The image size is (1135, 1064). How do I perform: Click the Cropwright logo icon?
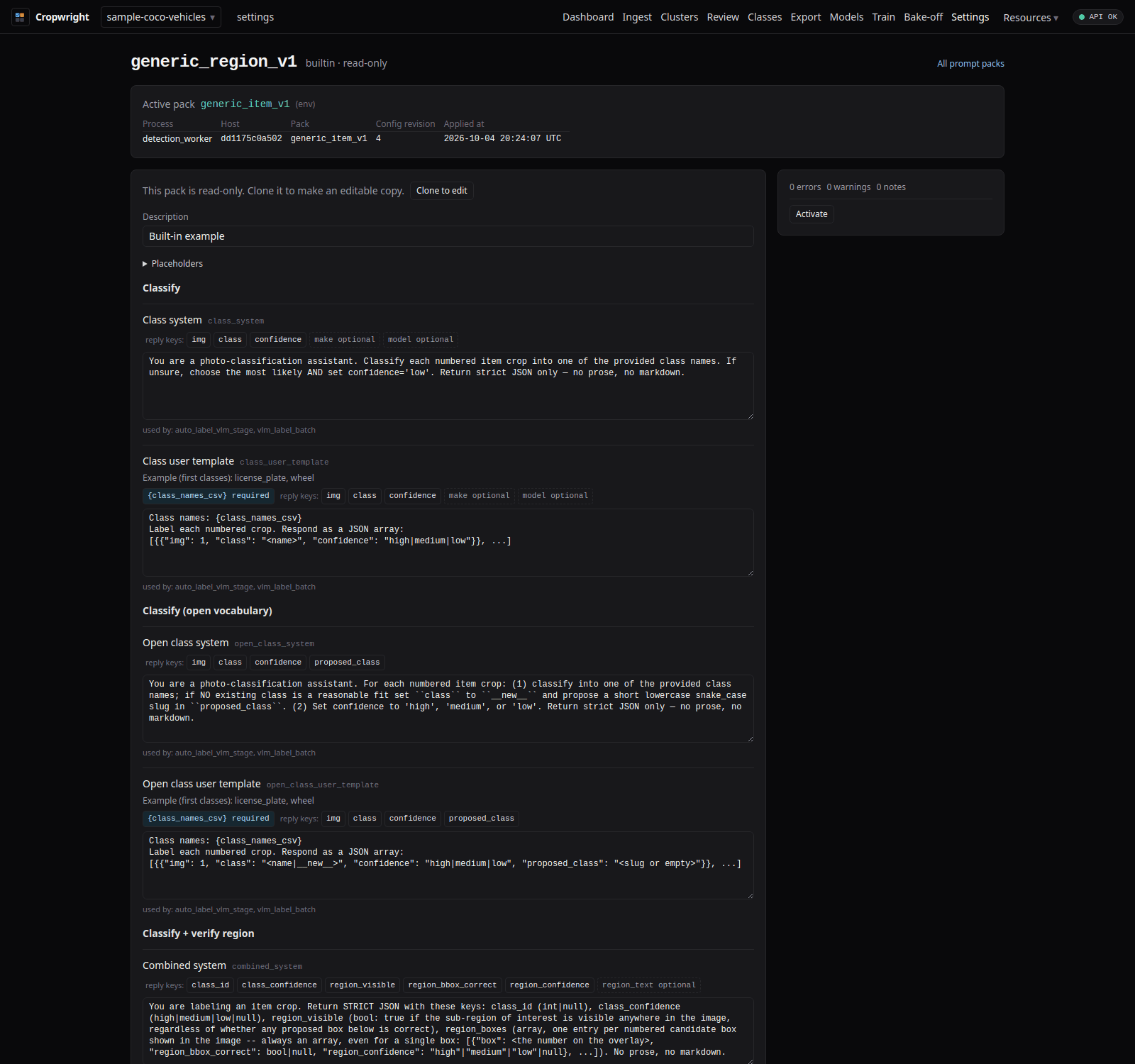tap(20, 17)
